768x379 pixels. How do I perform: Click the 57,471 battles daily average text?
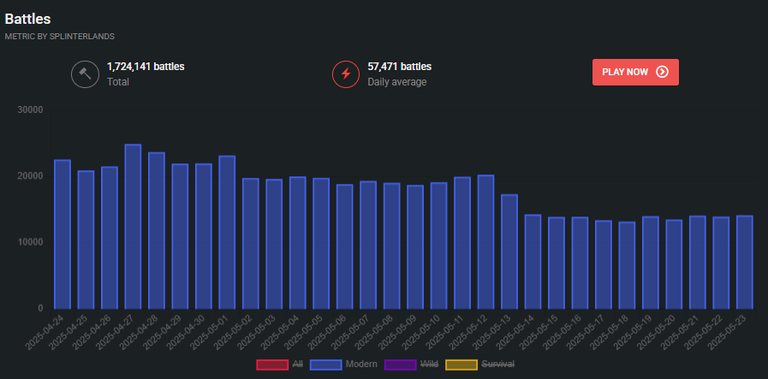coord(400,67)
